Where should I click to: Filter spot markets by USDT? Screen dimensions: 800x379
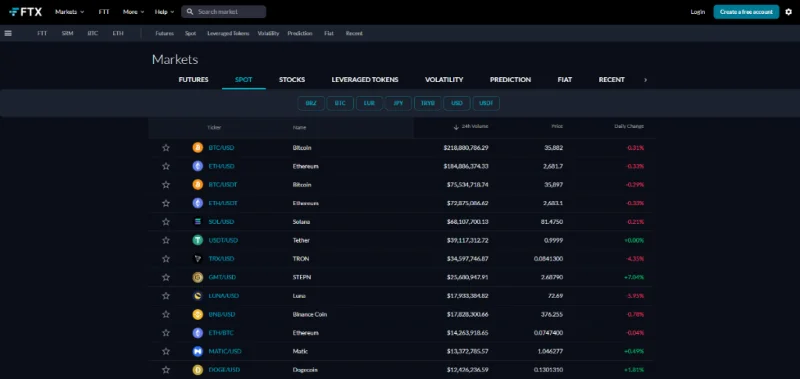pyautogui.click(x=486, y=103)
